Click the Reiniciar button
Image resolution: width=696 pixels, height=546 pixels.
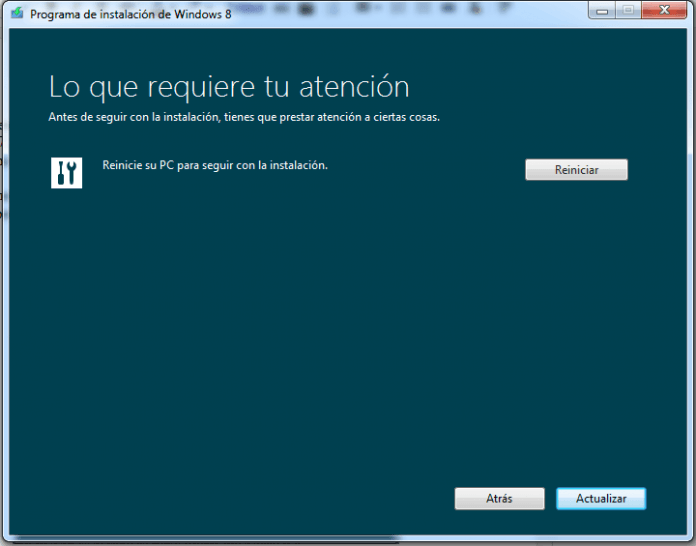pos(576,170)
